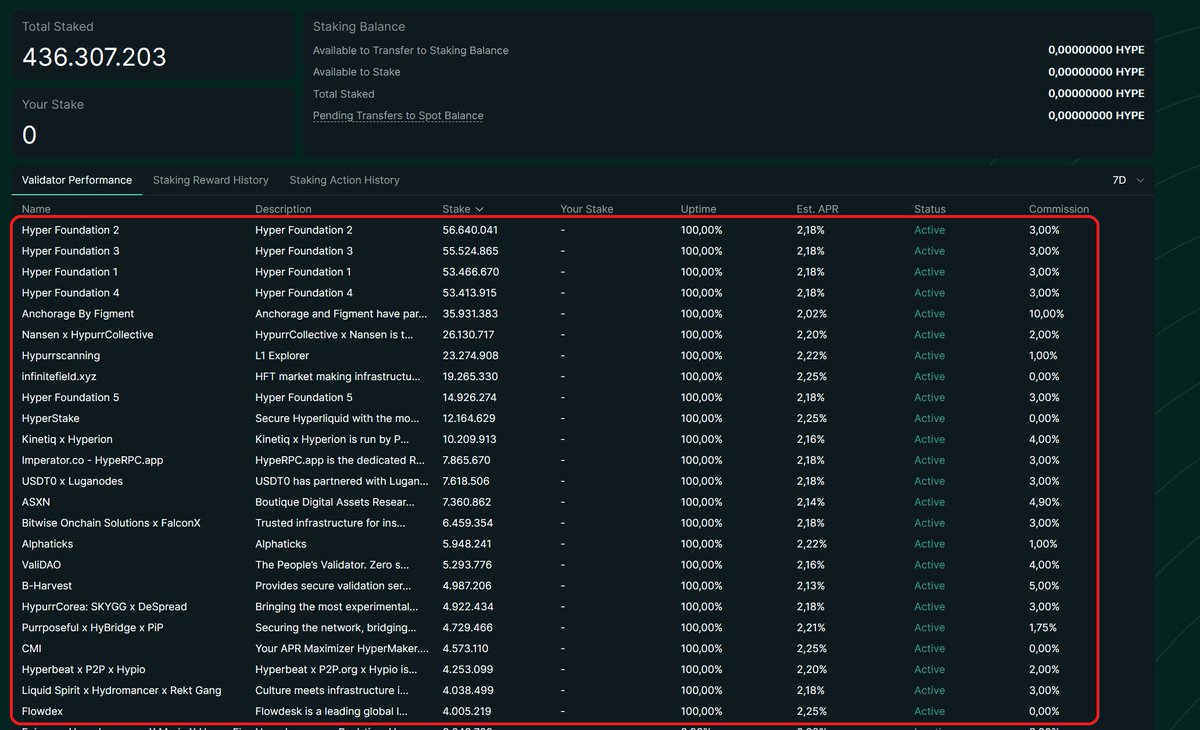Click the 10,00% commission value
1200x730 pixels.
pyautogui.click(x=1047, y=314)
